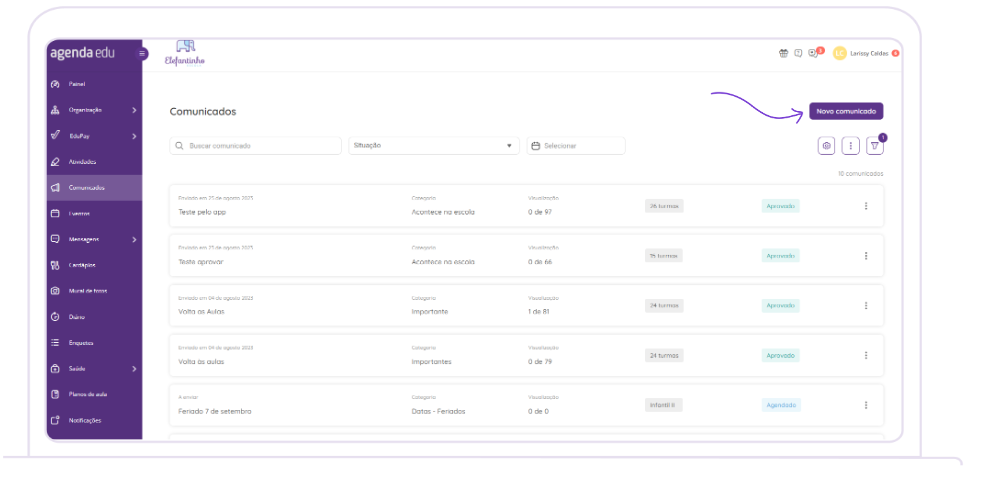Click the Datas - Feriados category
The image size is (982, 482).
[x=438, y=411]
